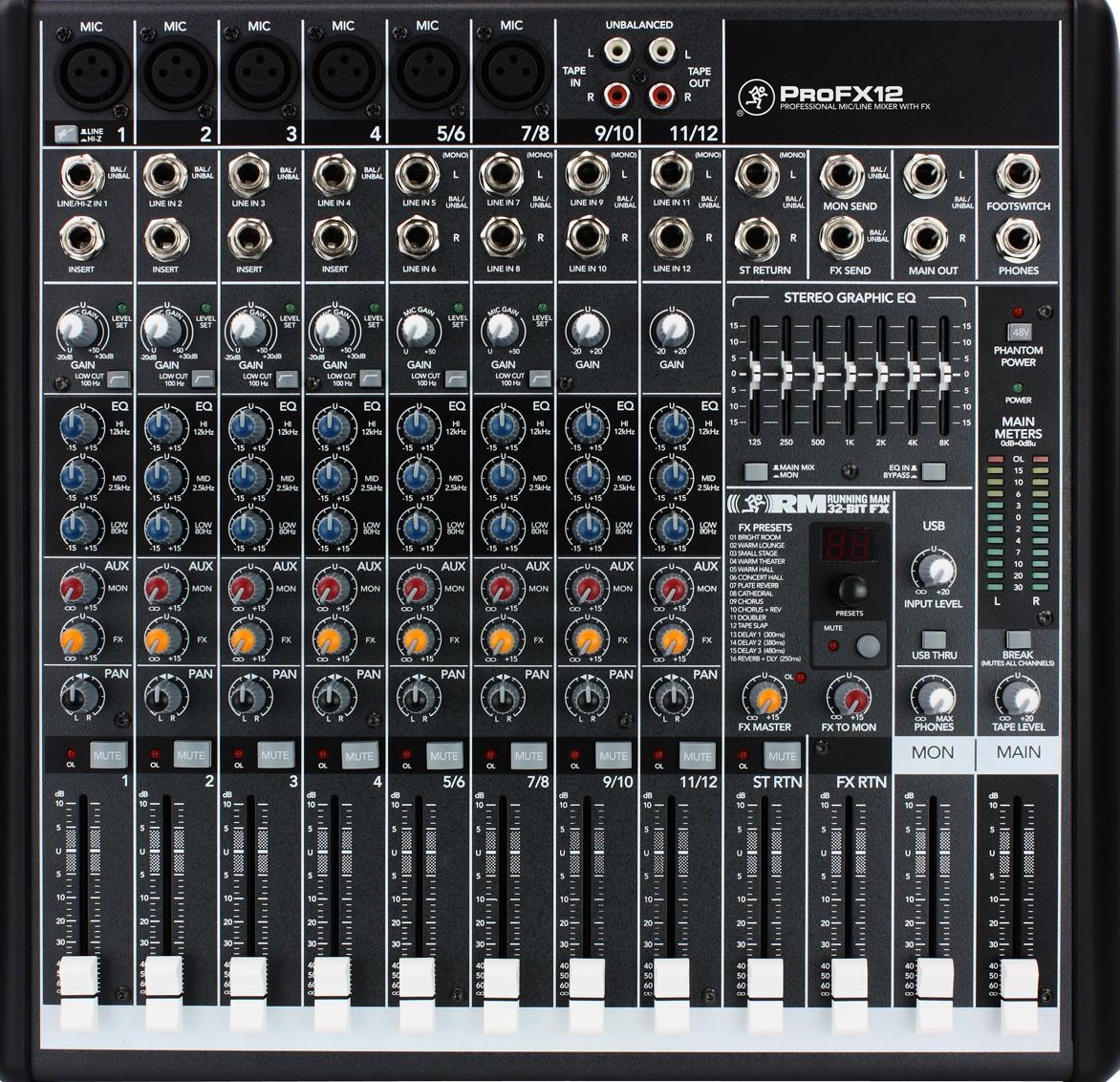Click the red TAPE OUT R RCA jack
The width and height of the screenshot is (1120, 1082).
(x=661, y=94)
